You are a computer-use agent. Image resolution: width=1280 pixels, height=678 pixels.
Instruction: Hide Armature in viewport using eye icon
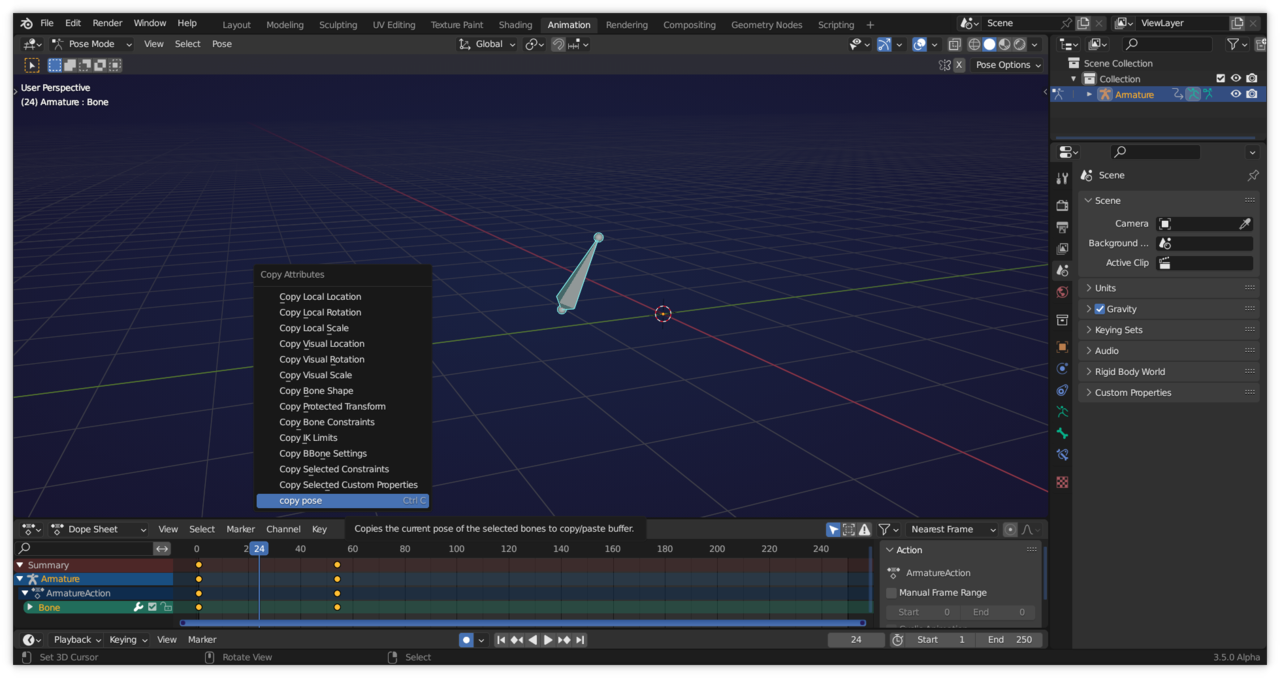coord(1236,94)
